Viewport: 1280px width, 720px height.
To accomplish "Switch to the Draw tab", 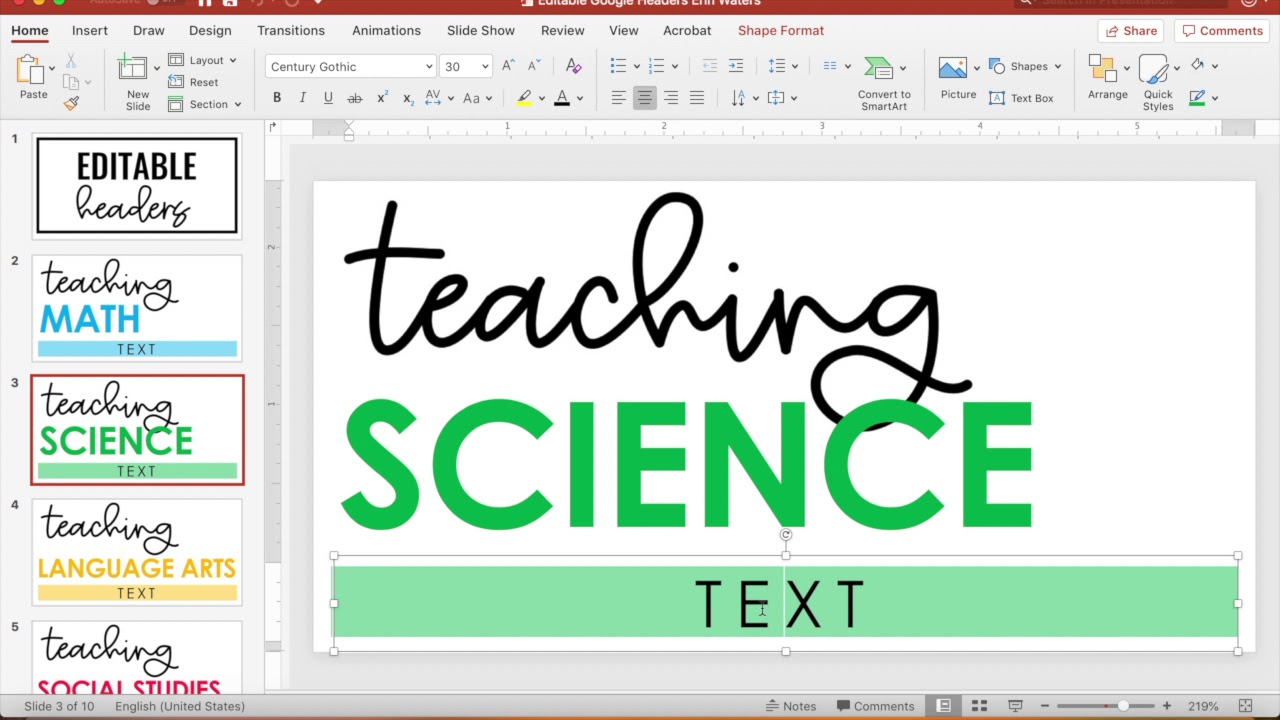I will pyautogui.click(x=149, y=30).
